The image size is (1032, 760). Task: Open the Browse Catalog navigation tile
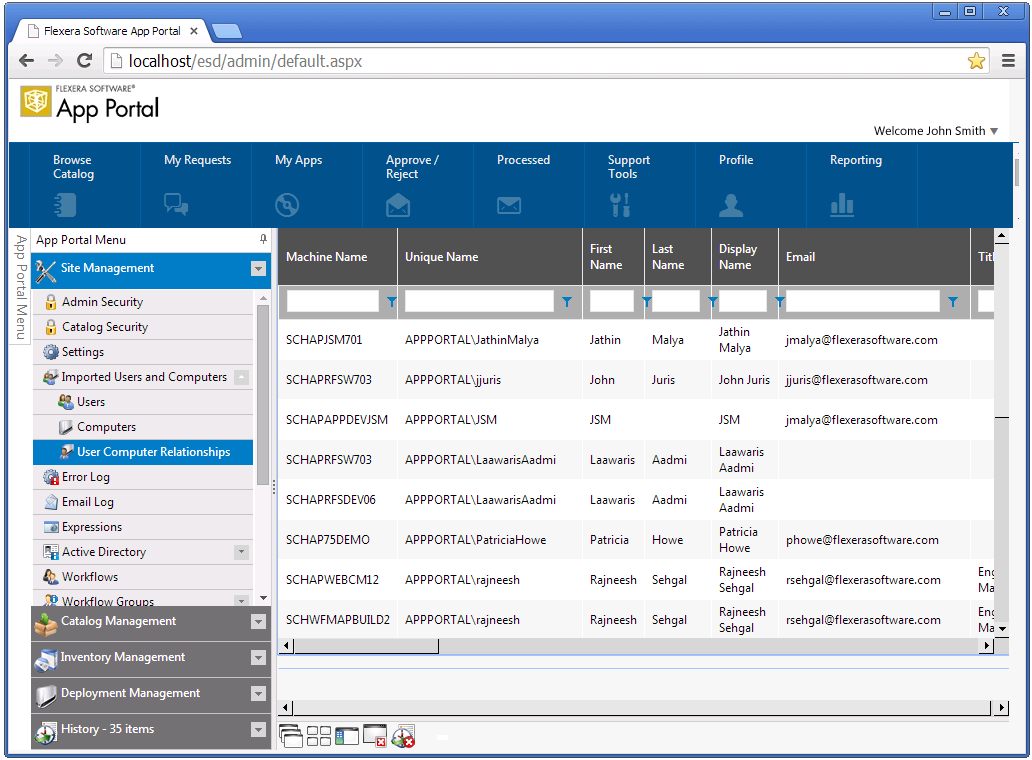click(x=84, y=185)
